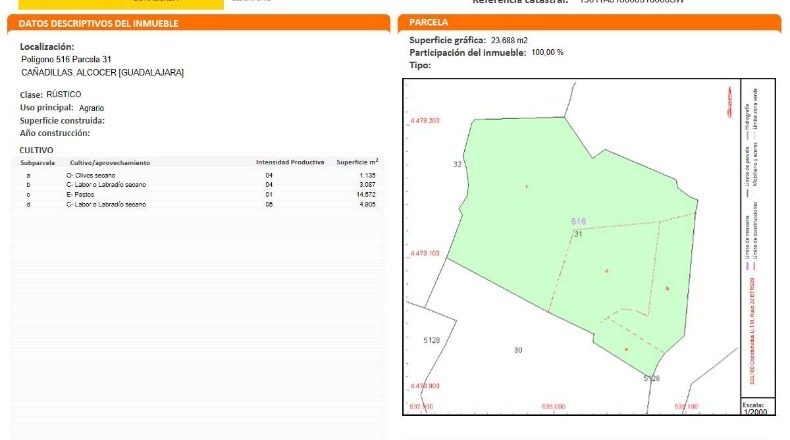The image size is (790, 440).
Task: Select the participation value '100,00 %'
Action: (547, 52)
